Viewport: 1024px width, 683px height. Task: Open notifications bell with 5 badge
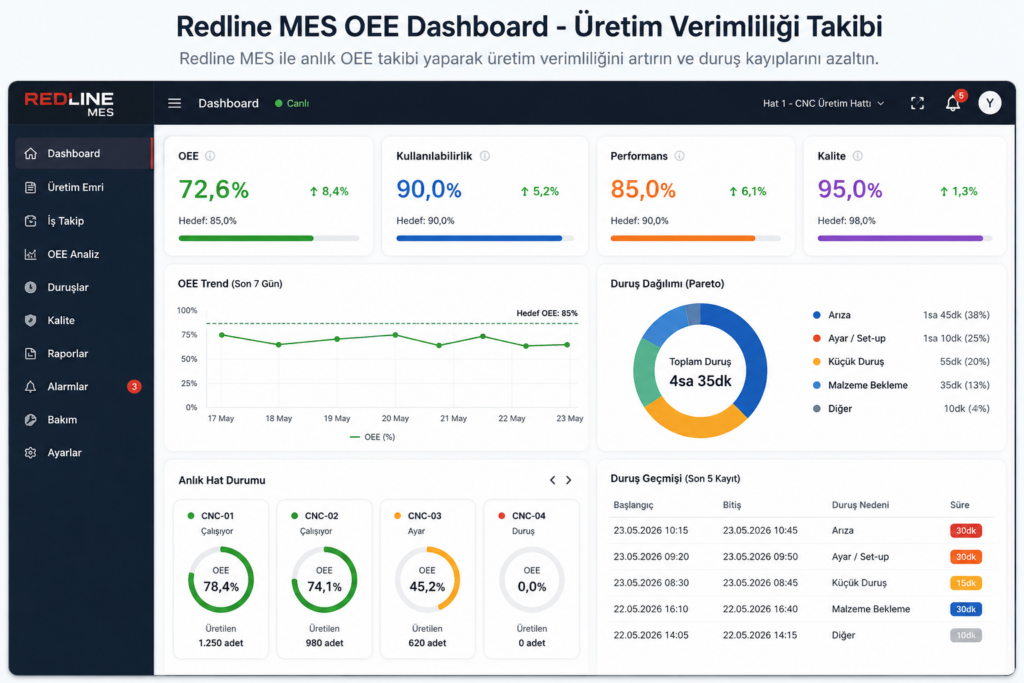coord(953,103)
